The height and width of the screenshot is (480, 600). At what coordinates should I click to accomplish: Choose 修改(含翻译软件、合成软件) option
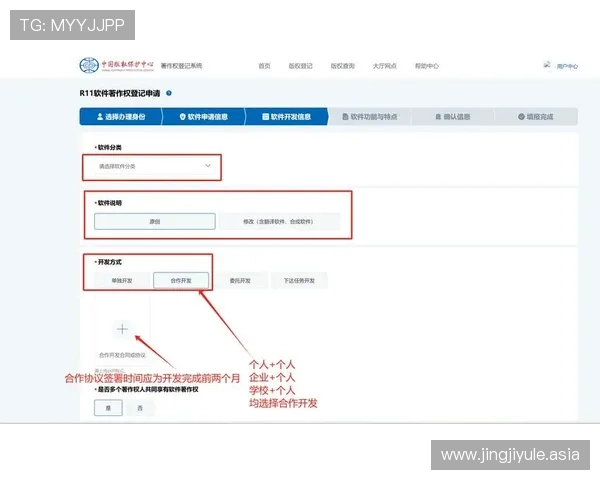279,222
